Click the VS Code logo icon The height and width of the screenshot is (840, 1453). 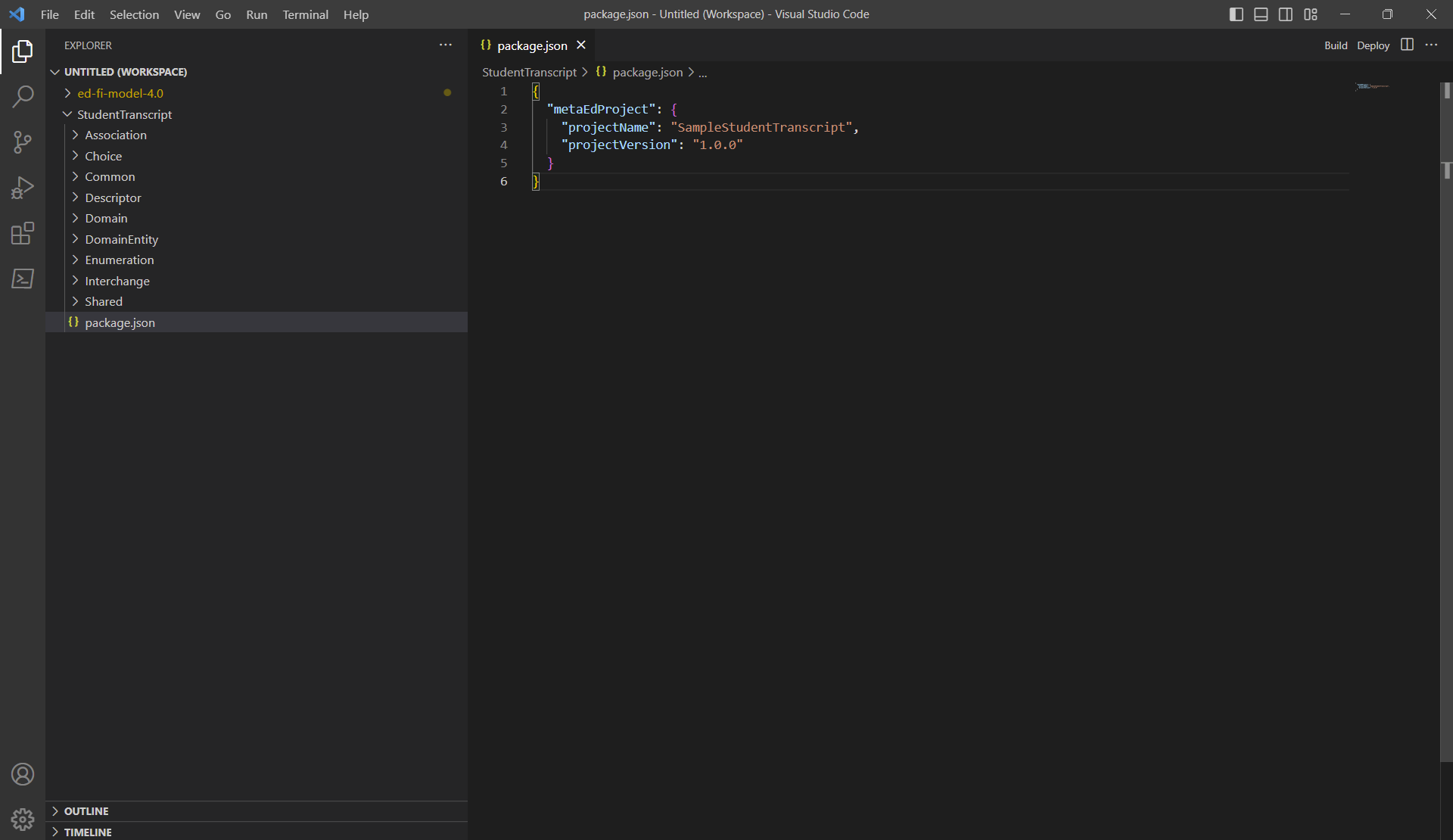point(17,14)
